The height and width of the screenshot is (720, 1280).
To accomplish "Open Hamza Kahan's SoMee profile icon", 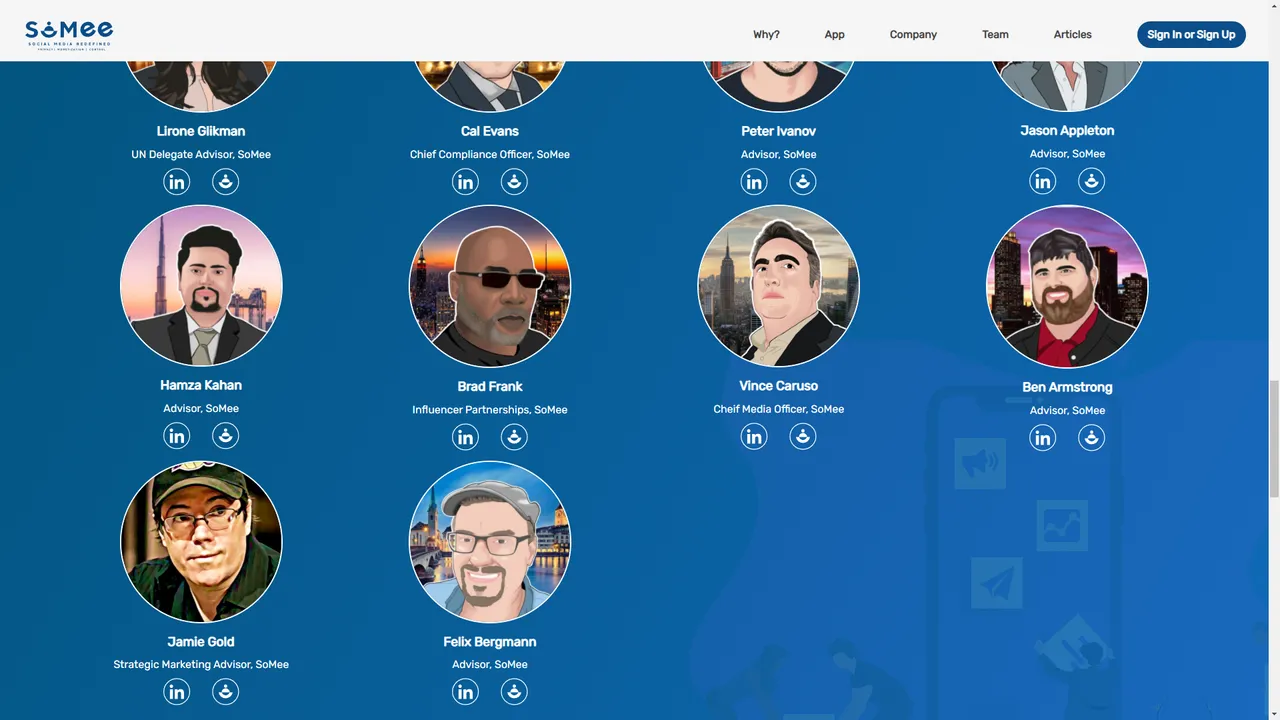I will click(x=226, y=436).
